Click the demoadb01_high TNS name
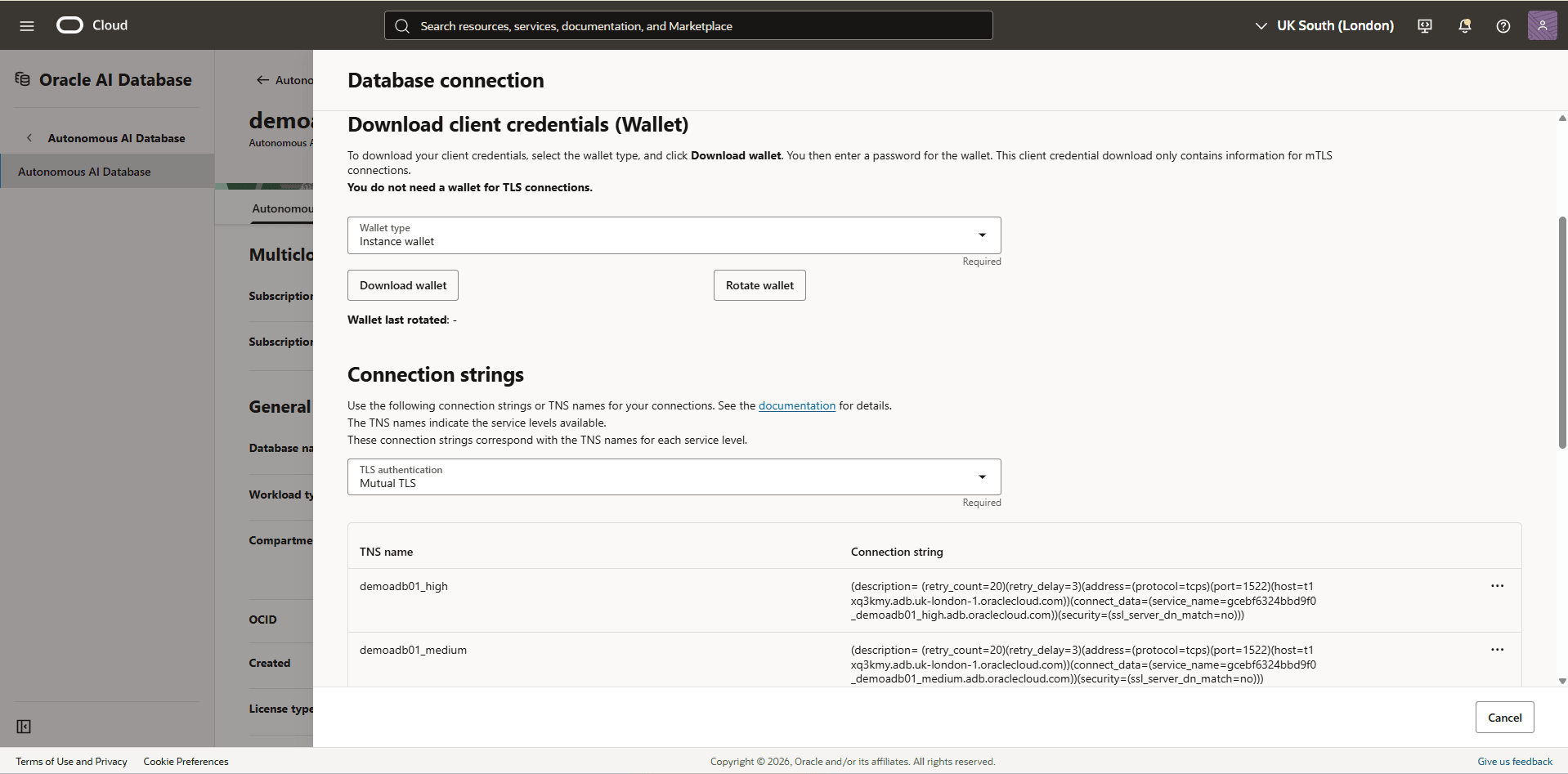 click(404, 586)
